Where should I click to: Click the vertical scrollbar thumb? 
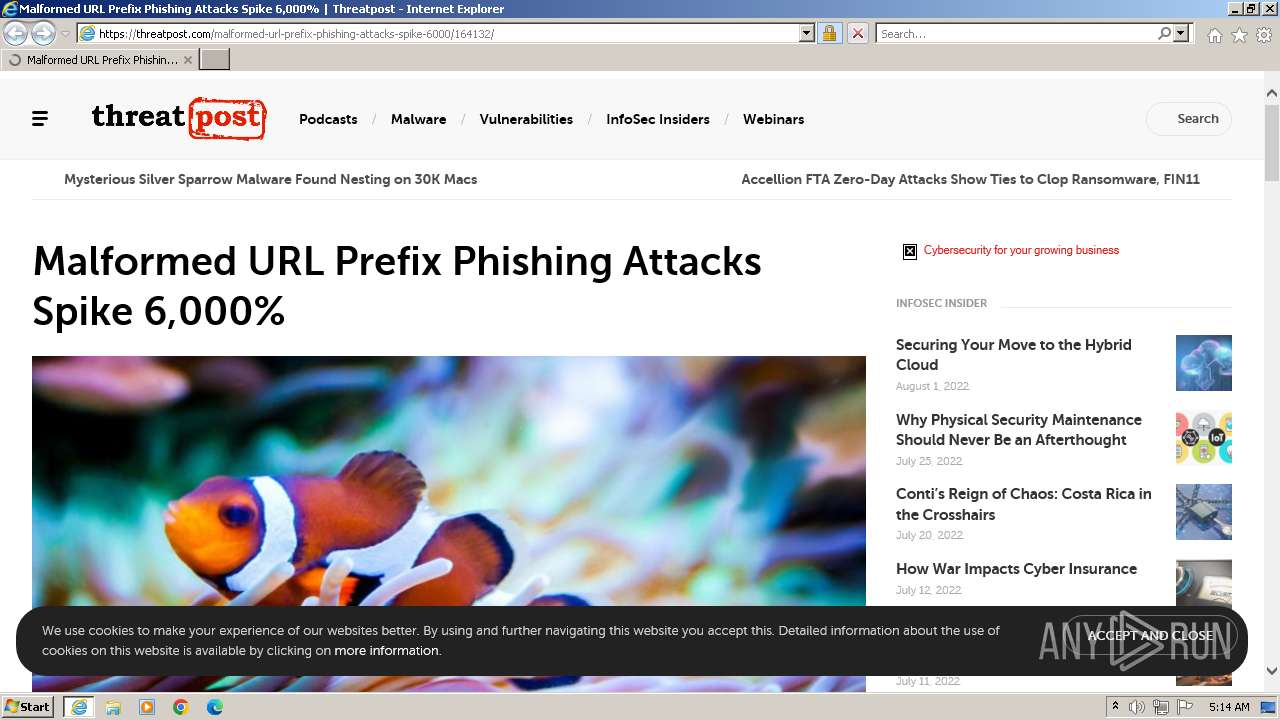1272,141
